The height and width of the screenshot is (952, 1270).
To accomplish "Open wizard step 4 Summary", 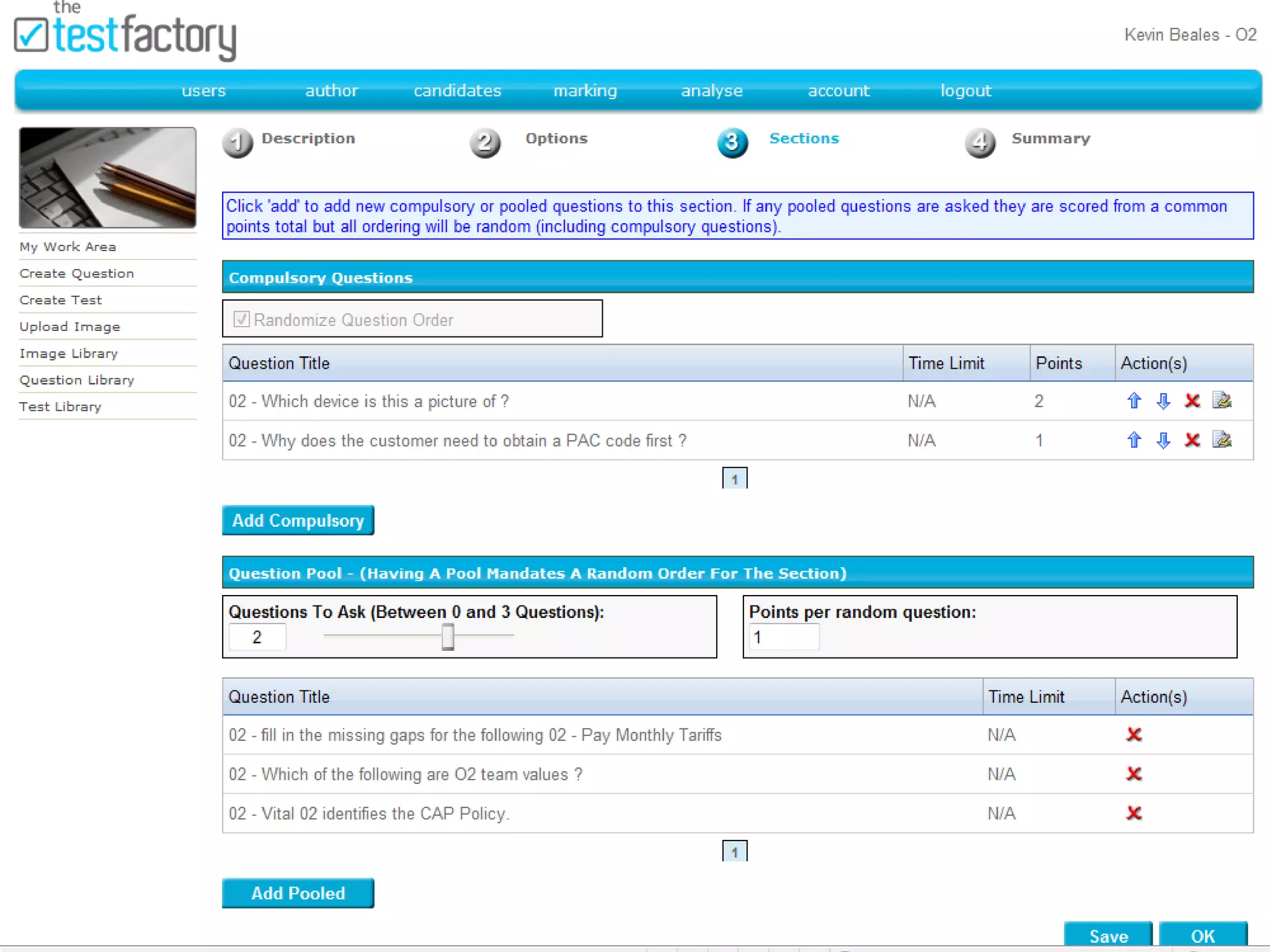I will point(1050,139).
